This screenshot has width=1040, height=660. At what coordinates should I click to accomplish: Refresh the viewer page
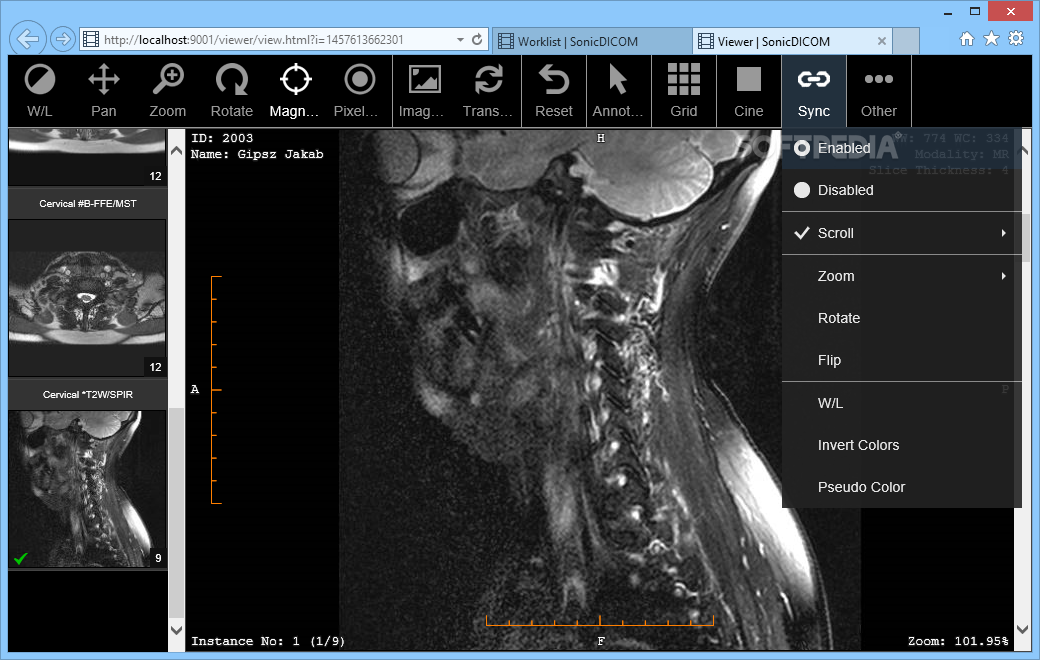(477, 40)
